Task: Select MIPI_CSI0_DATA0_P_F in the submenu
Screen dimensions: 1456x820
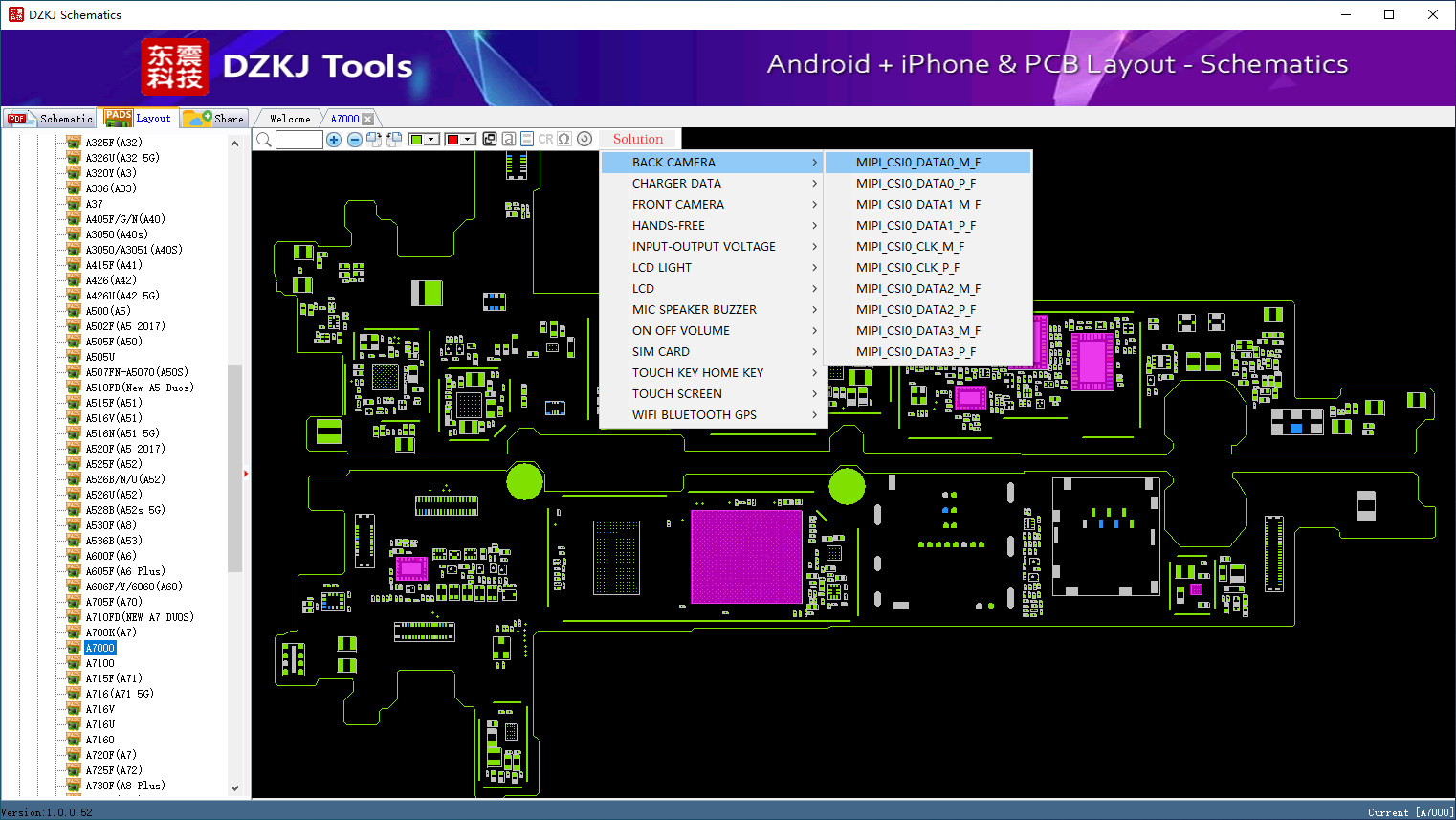Action: pos(928,184)
